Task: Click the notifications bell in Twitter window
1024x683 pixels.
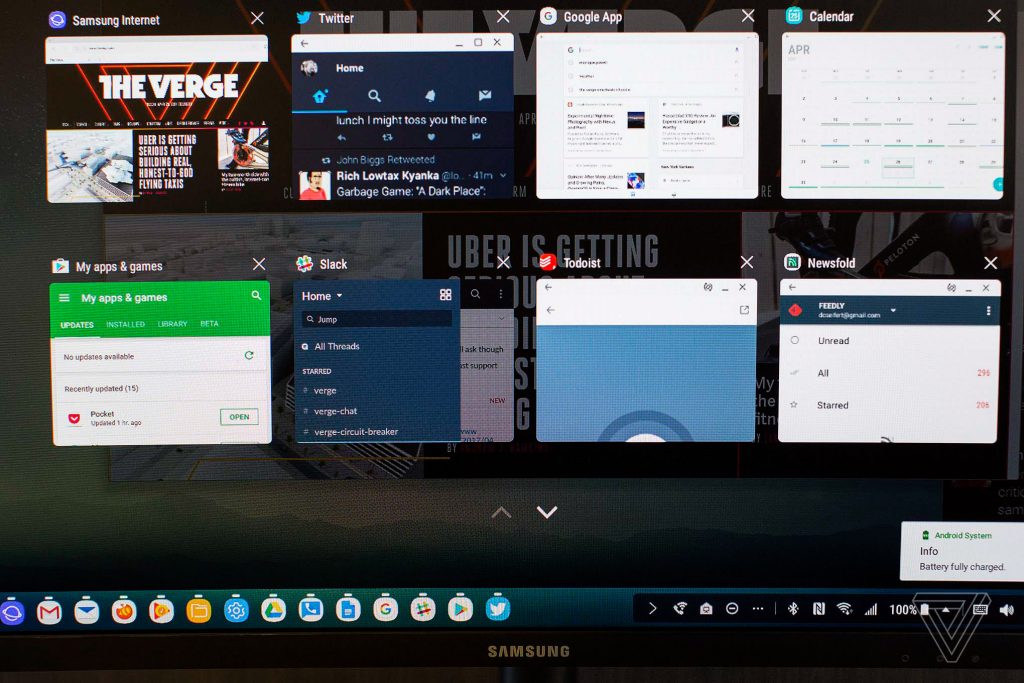Action: [430, 96]
